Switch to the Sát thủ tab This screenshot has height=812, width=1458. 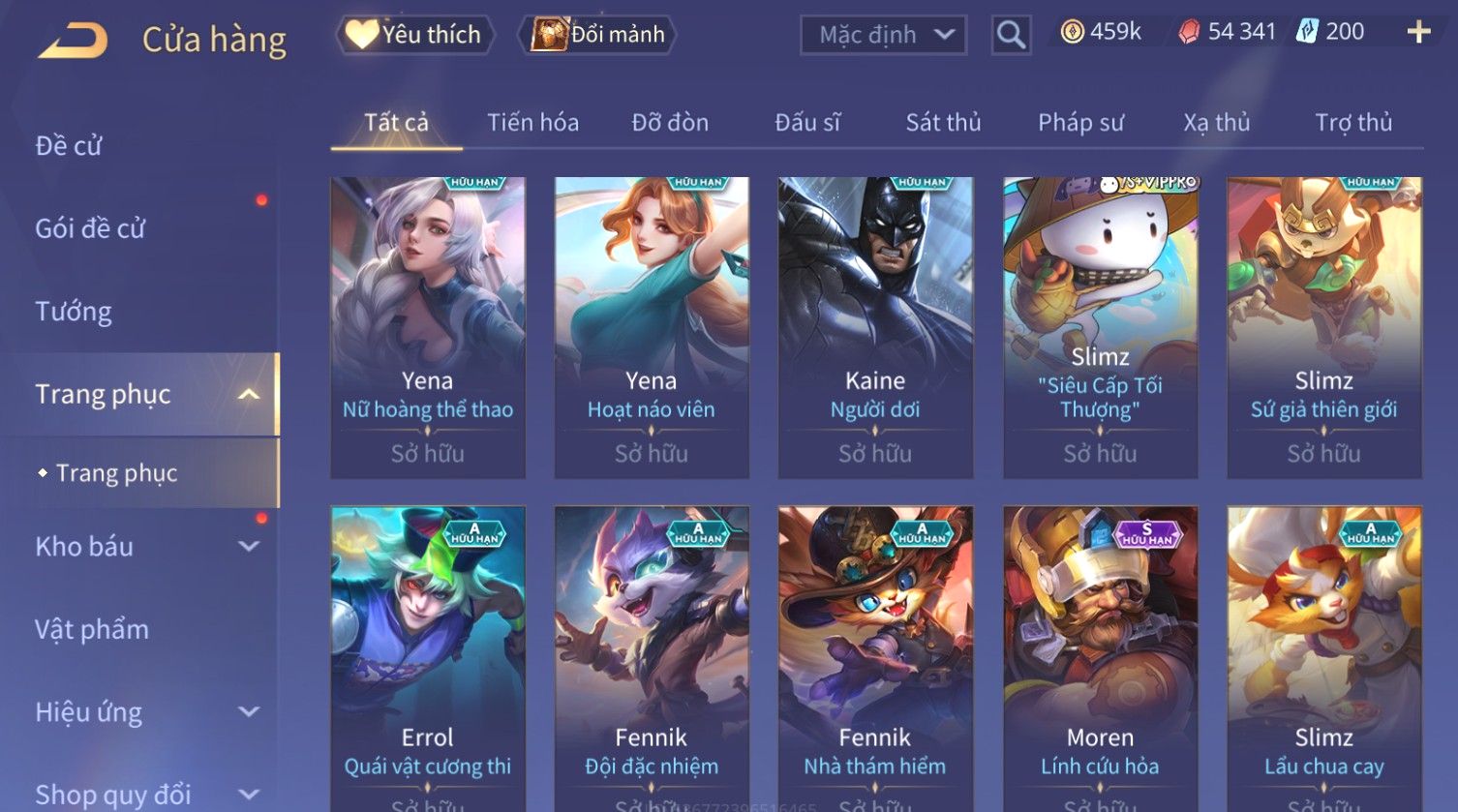943,123
